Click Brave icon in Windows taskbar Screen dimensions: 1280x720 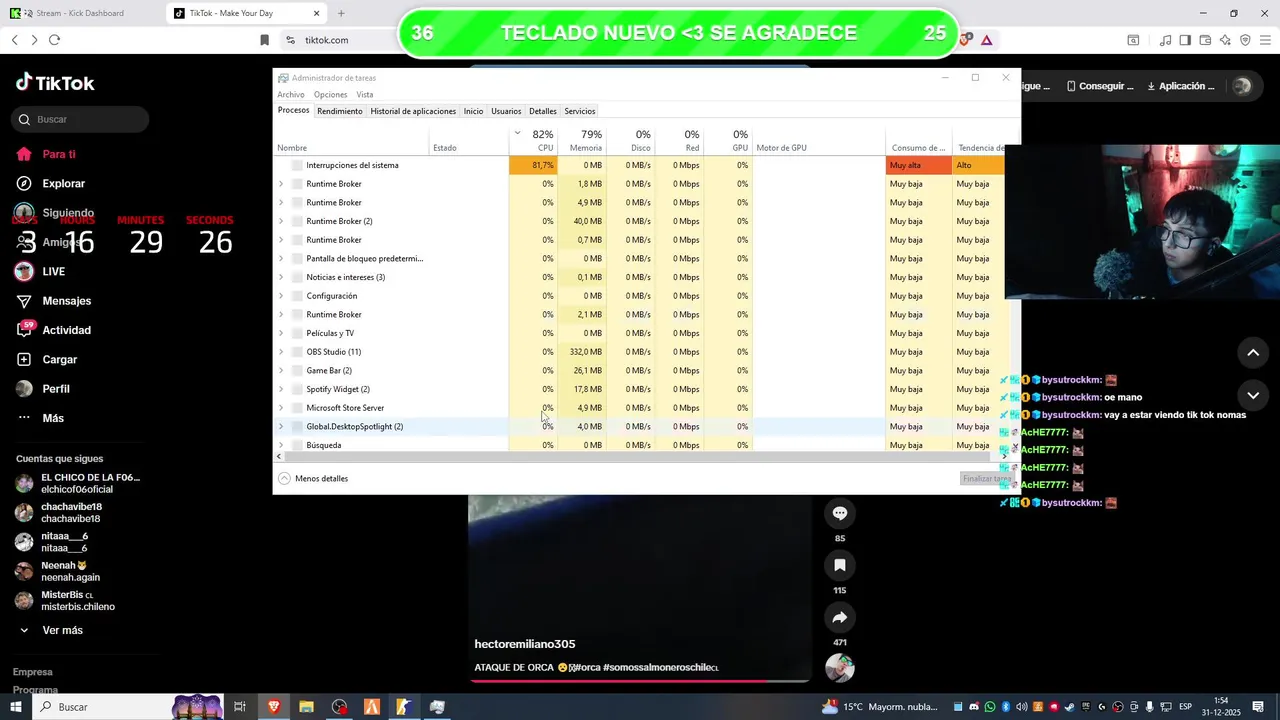coord(273,707)
